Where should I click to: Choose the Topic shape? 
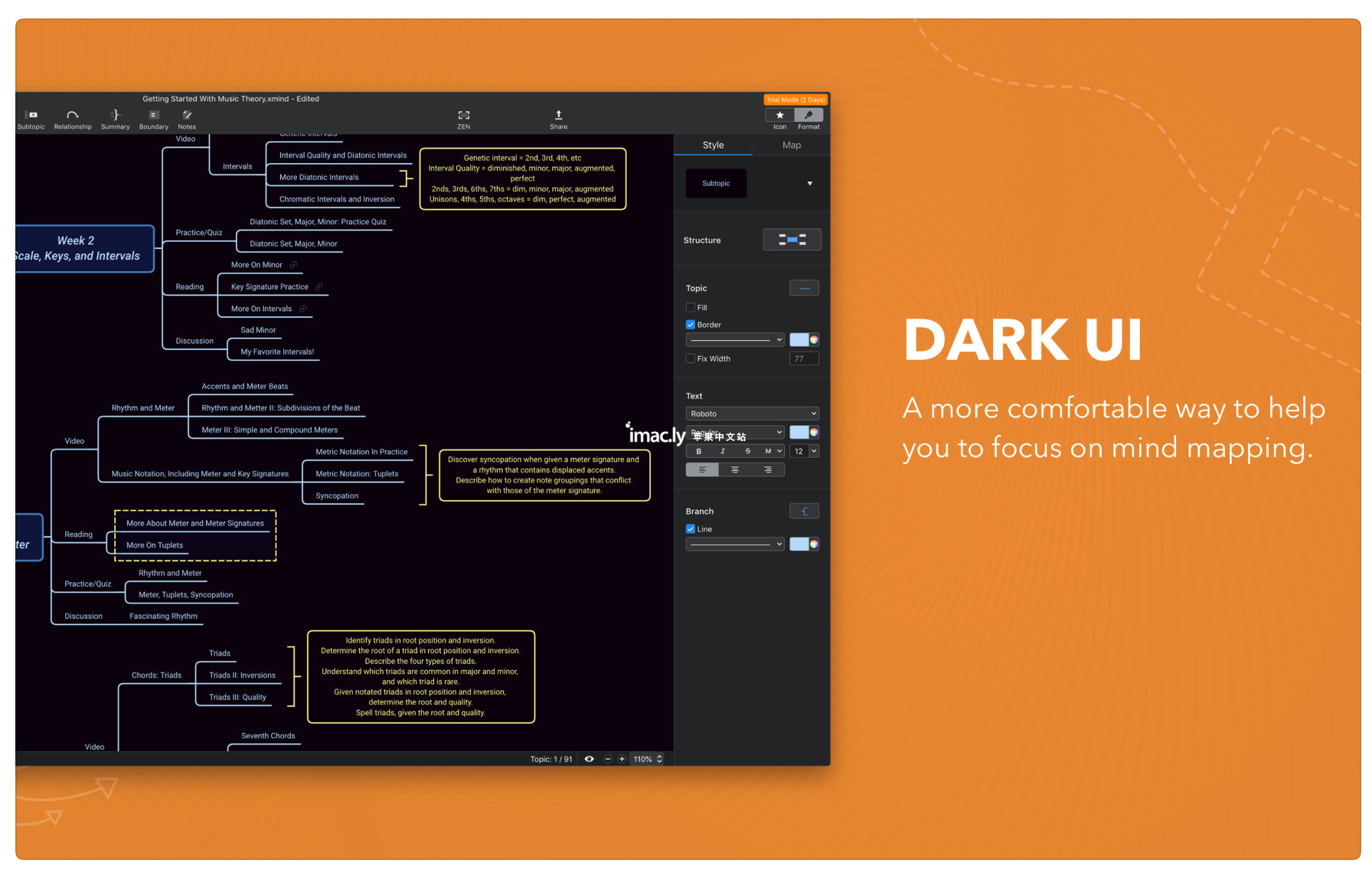[x=804, y=288]
